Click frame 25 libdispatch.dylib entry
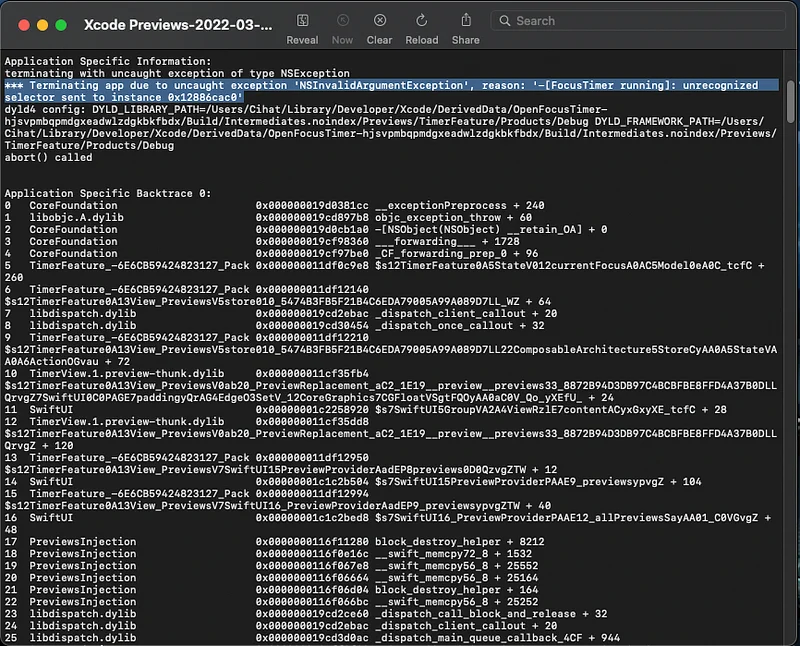 tap(150, 639)
